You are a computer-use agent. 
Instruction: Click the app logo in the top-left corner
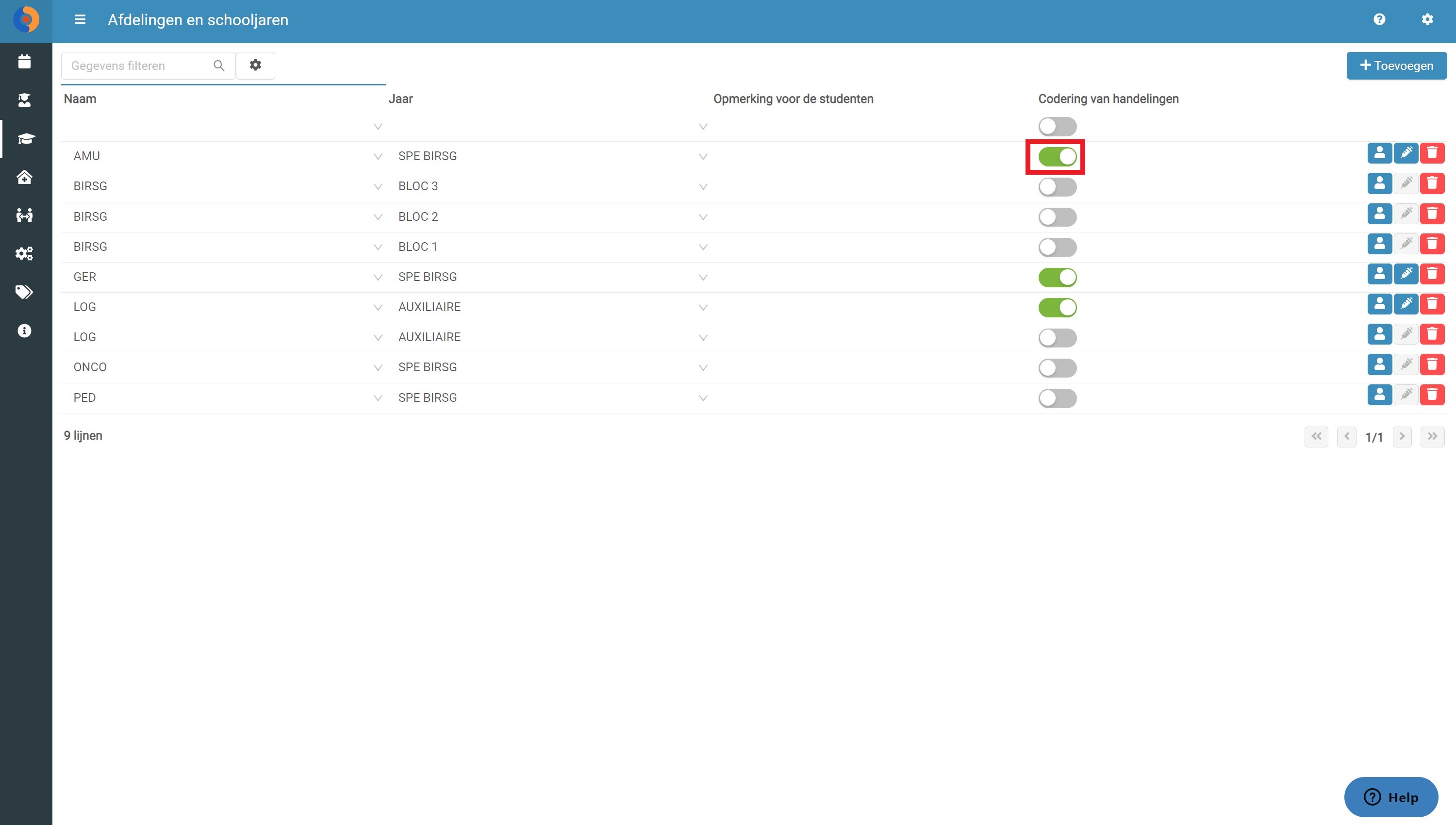point(26,20)
